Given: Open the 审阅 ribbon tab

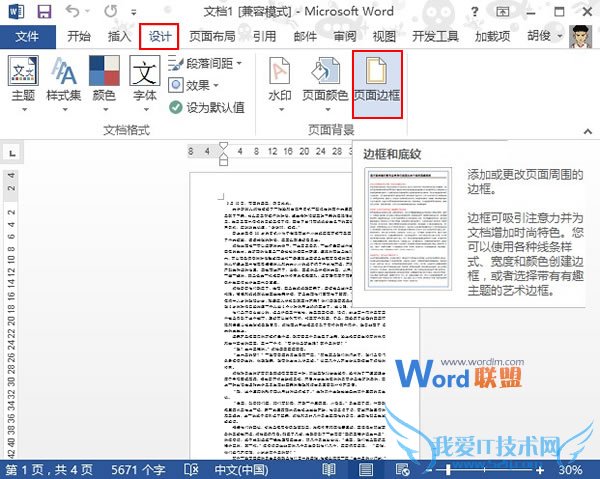Looking at the screenshot, I should pos(345,36).
